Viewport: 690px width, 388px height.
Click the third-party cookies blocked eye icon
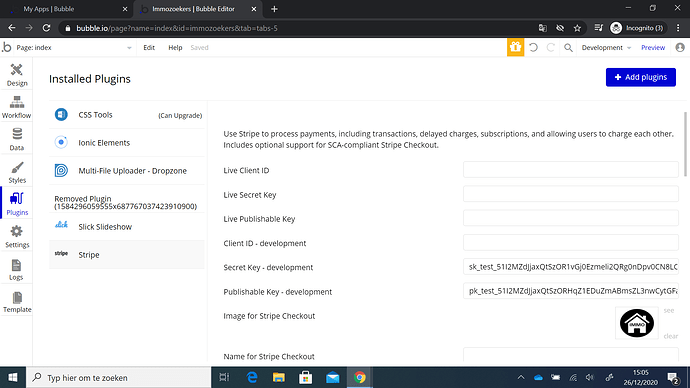coord(560,28)
